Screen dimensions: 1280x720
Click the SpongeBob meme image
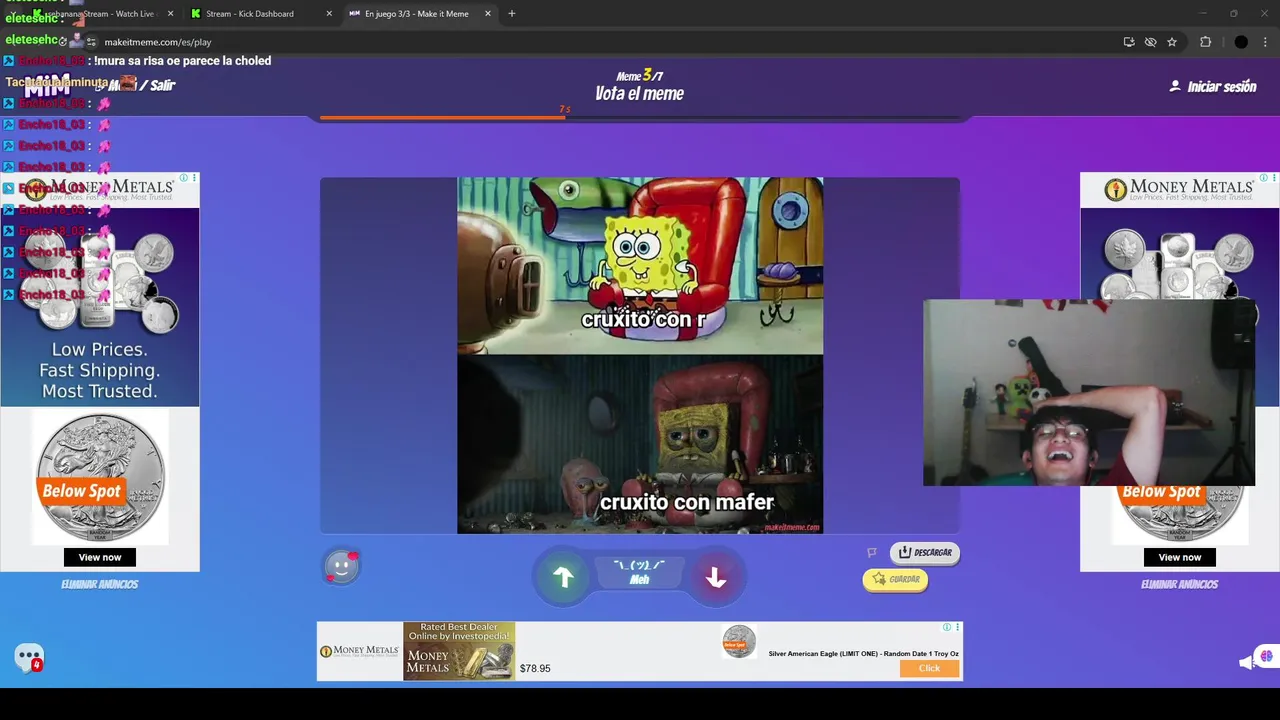[640, 356]
